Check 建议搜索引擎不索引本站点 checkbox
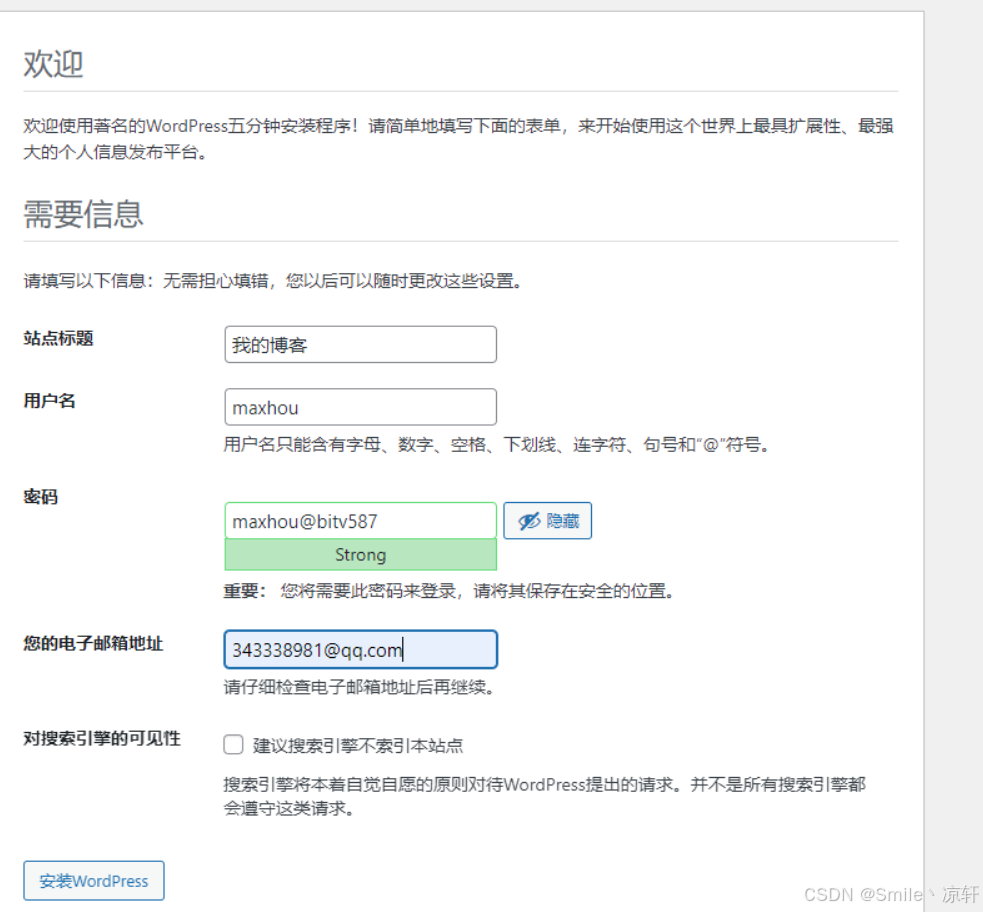The image size is (983, 912). point(233,745)
